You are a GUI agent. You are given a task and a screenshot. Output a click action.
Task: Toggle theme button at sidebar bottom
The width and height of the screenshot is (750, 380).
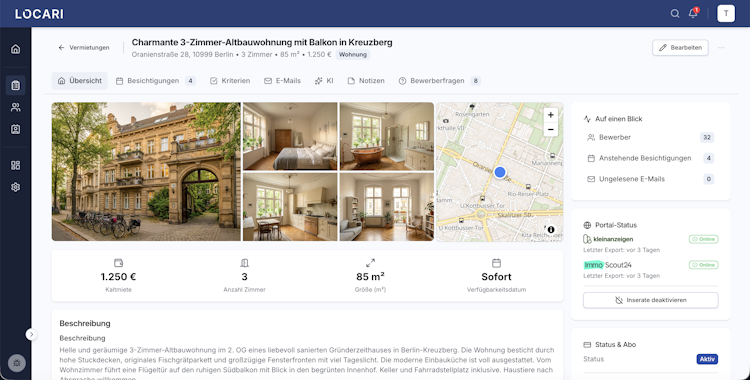(x=17, y=363)
